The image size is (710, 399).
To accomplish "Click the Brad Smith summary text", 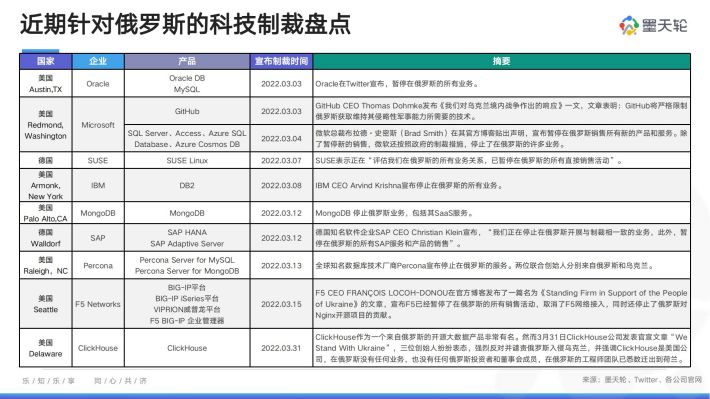I will (x=501, y=139).
